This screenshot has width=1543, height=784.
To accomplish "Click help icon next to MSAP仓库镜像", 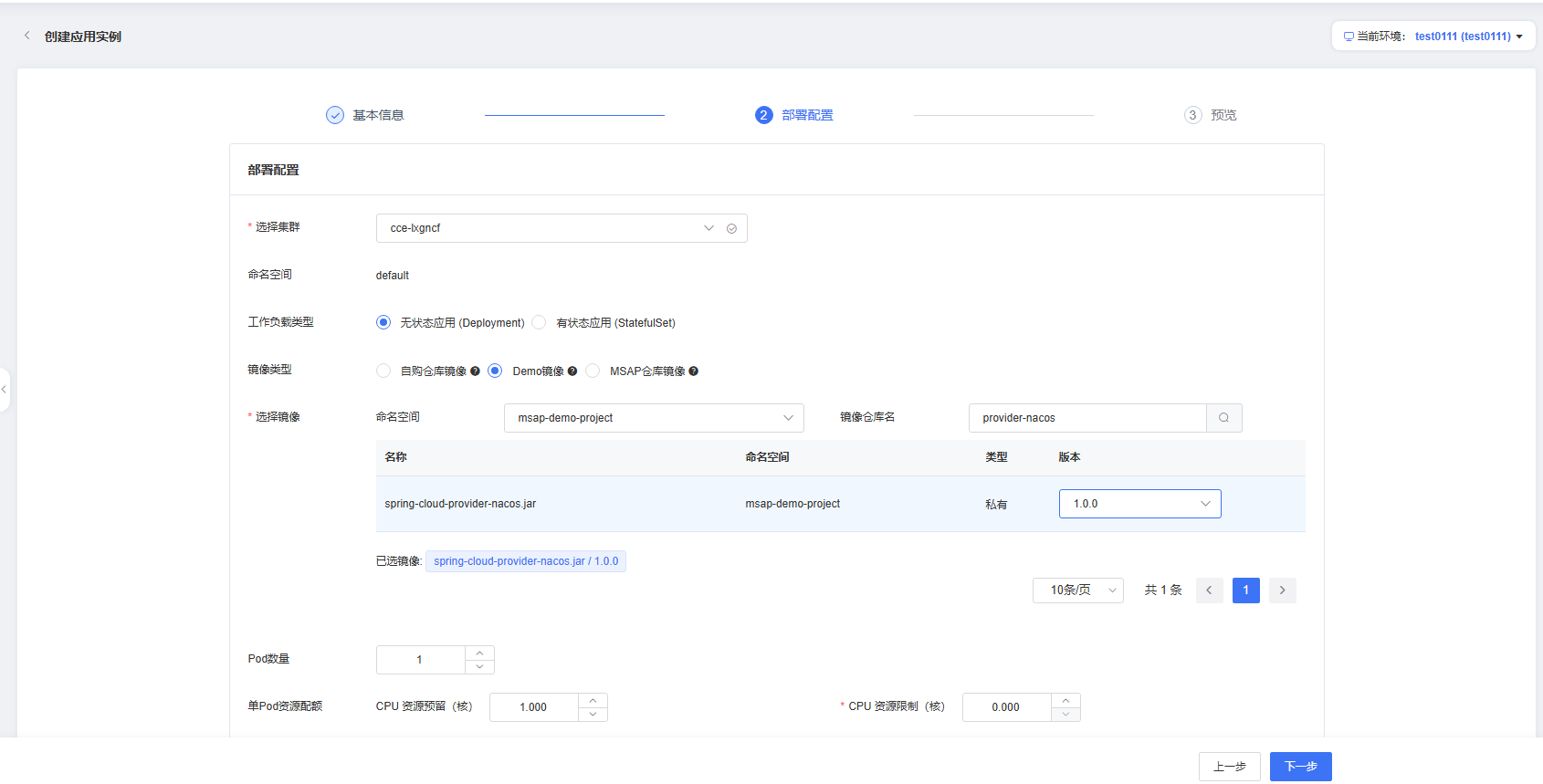I will coord(694,371).
